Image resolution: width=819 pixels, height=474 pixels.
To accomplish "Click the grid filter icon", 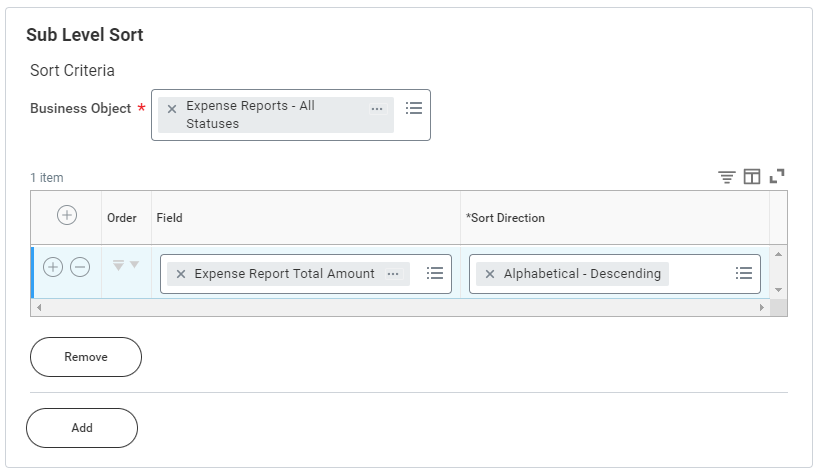I will (727, 177).
